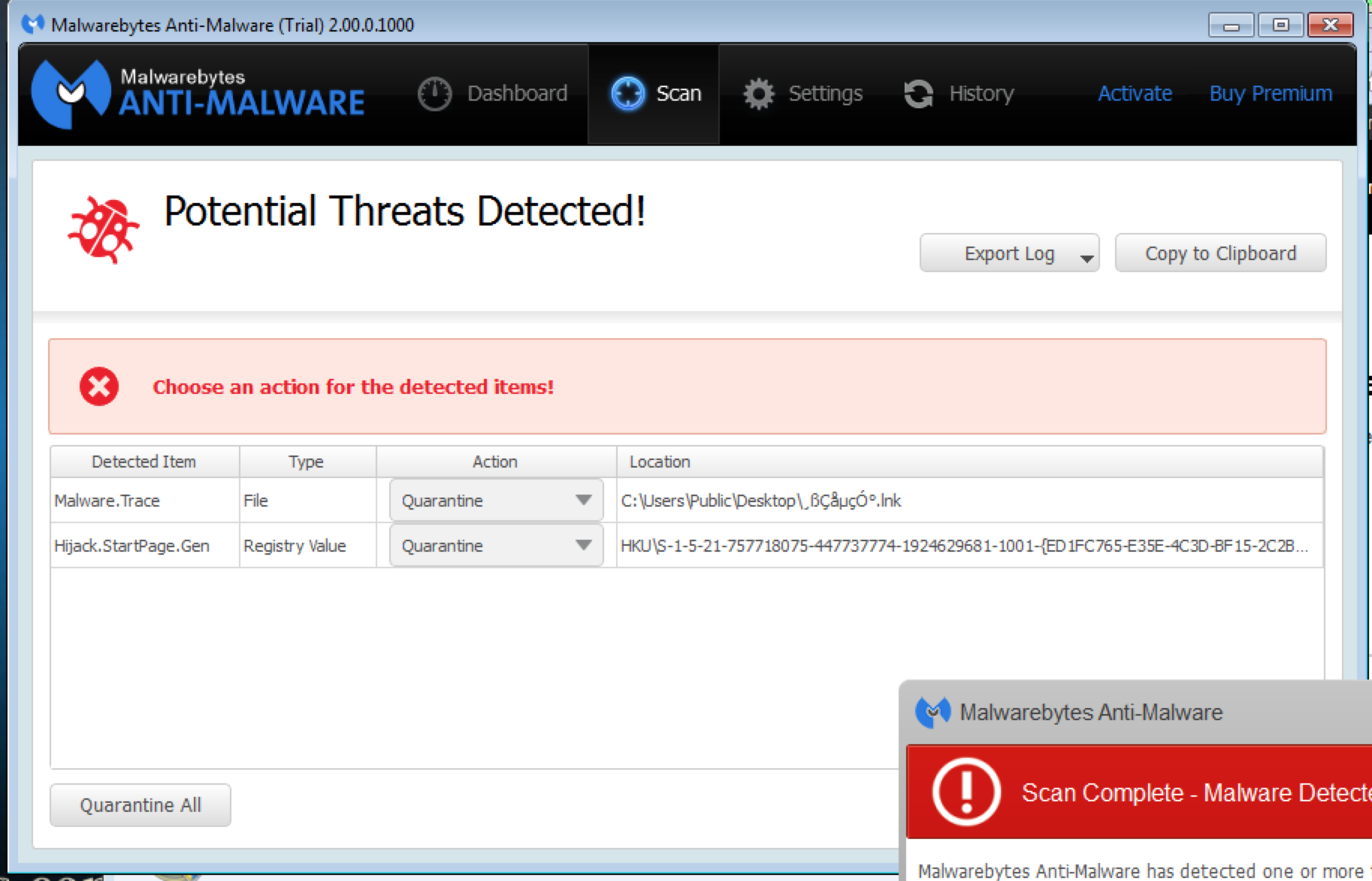Maximize the Malwarebytes window
Screen dimensions: 1372x881
point(1280,25)
